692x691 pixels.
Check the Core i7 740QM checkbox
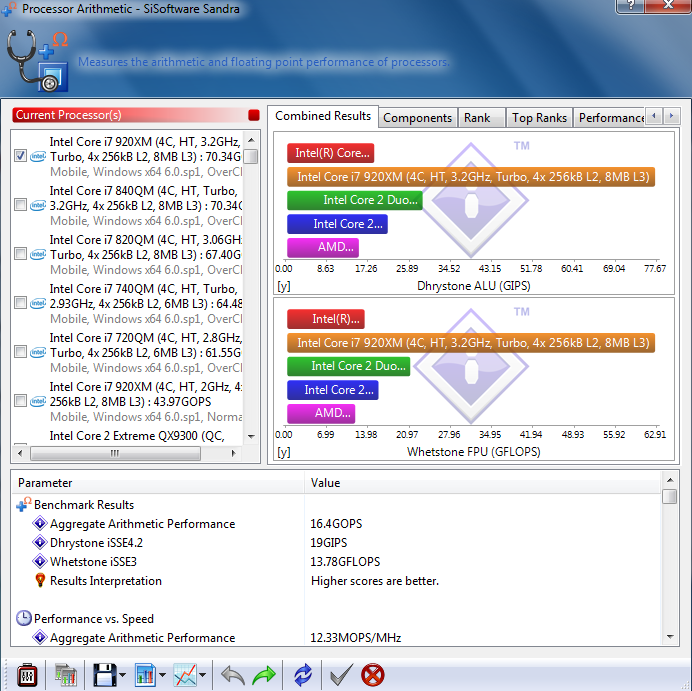tap(20, 303)
